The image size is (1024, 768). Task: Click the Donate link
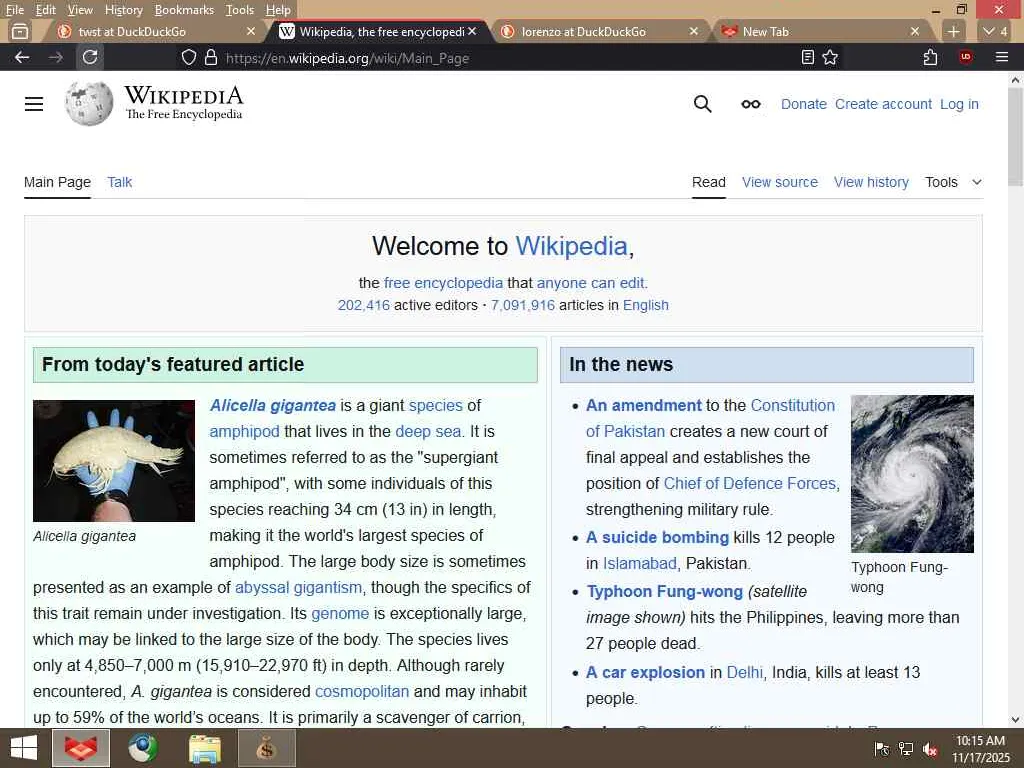804,104
